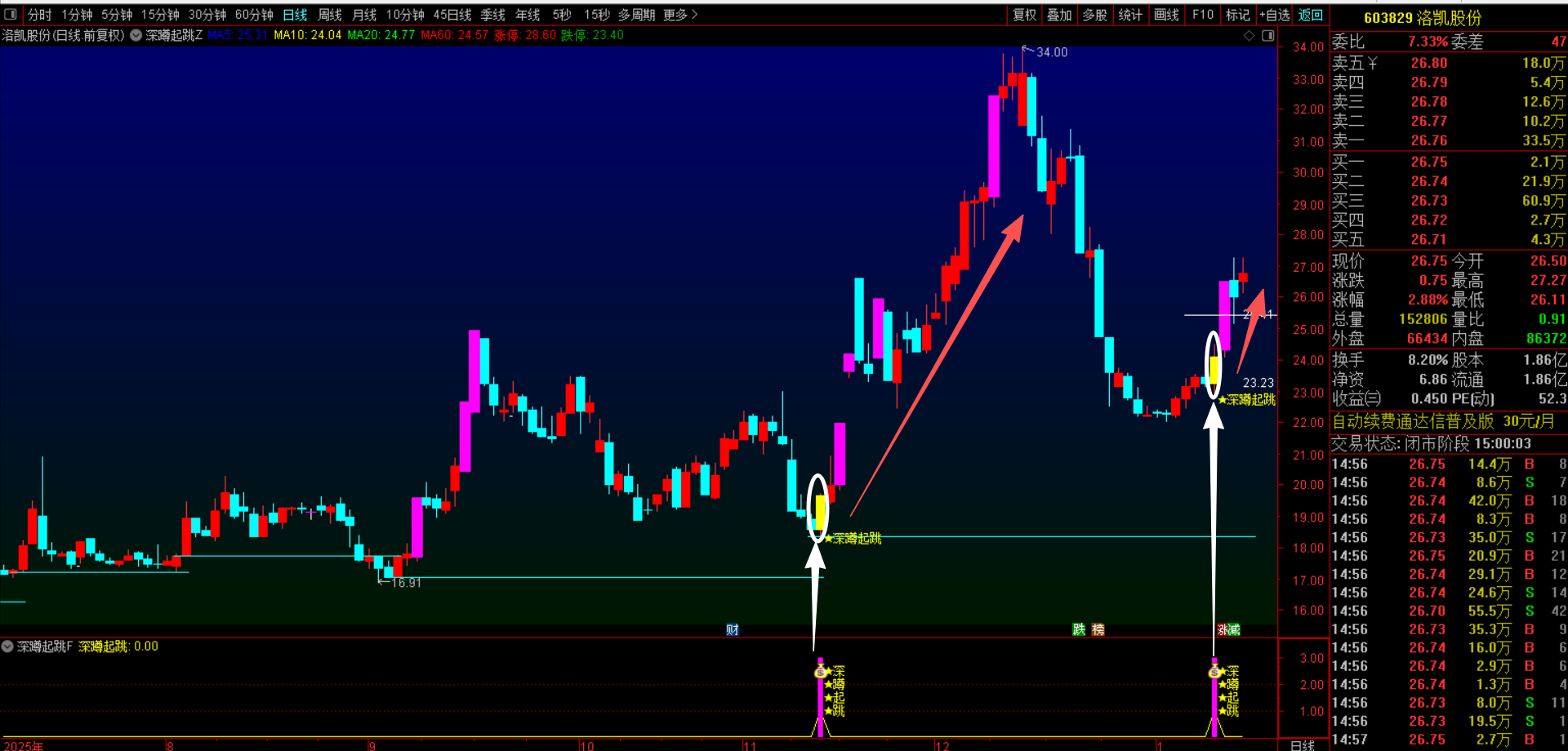
Task: Click the MA60: 24.57 legend value
Action: pyautogui.click(x=454, y=35)
